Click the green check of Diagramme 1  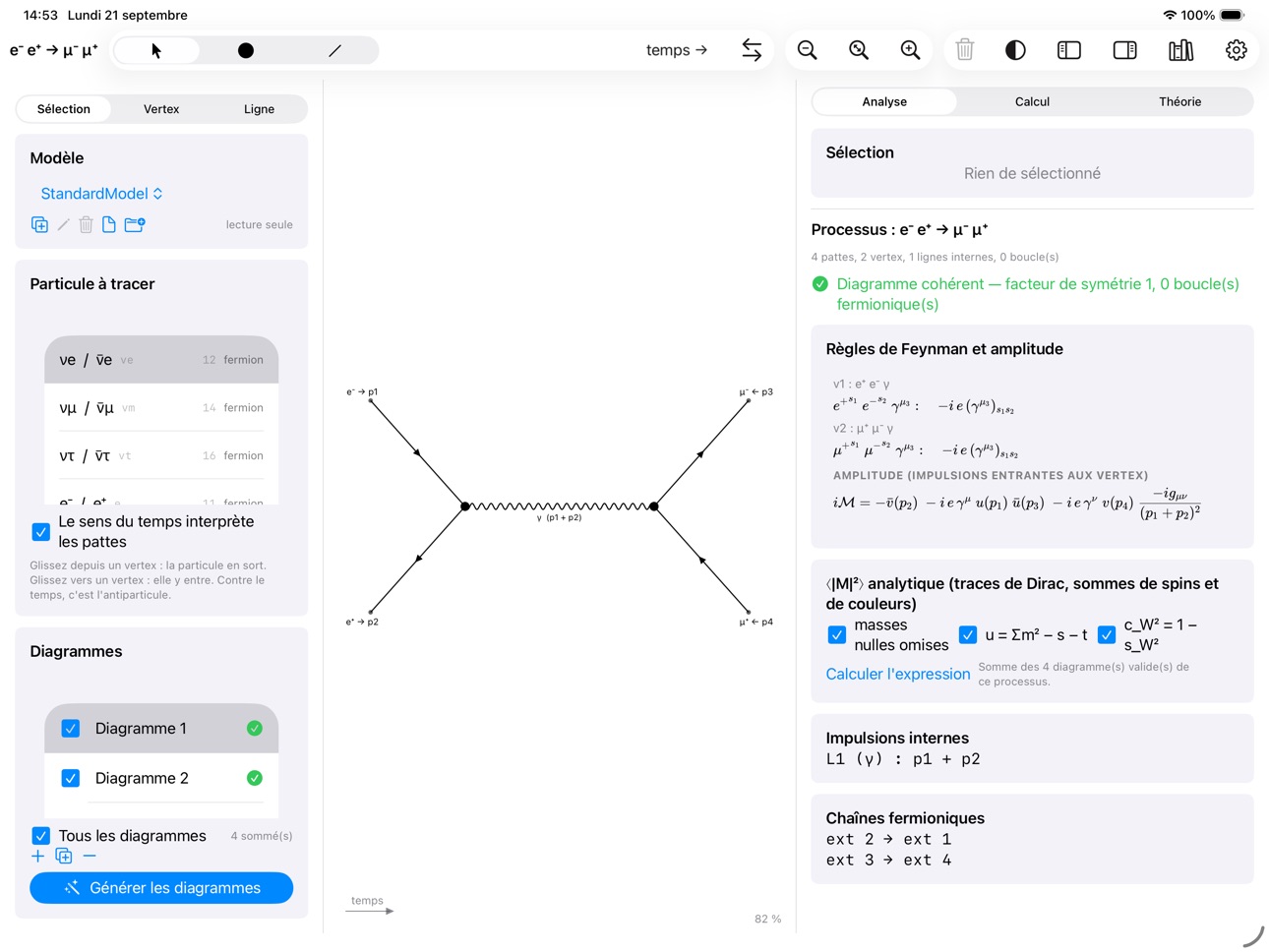point(255,729)
